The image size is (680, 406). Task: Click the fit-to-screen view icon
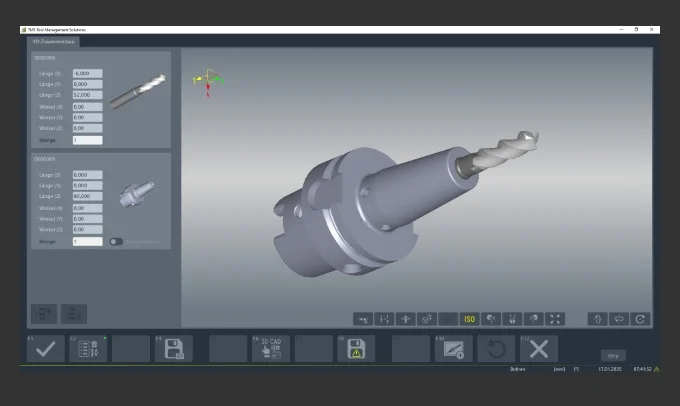point(556,319)
